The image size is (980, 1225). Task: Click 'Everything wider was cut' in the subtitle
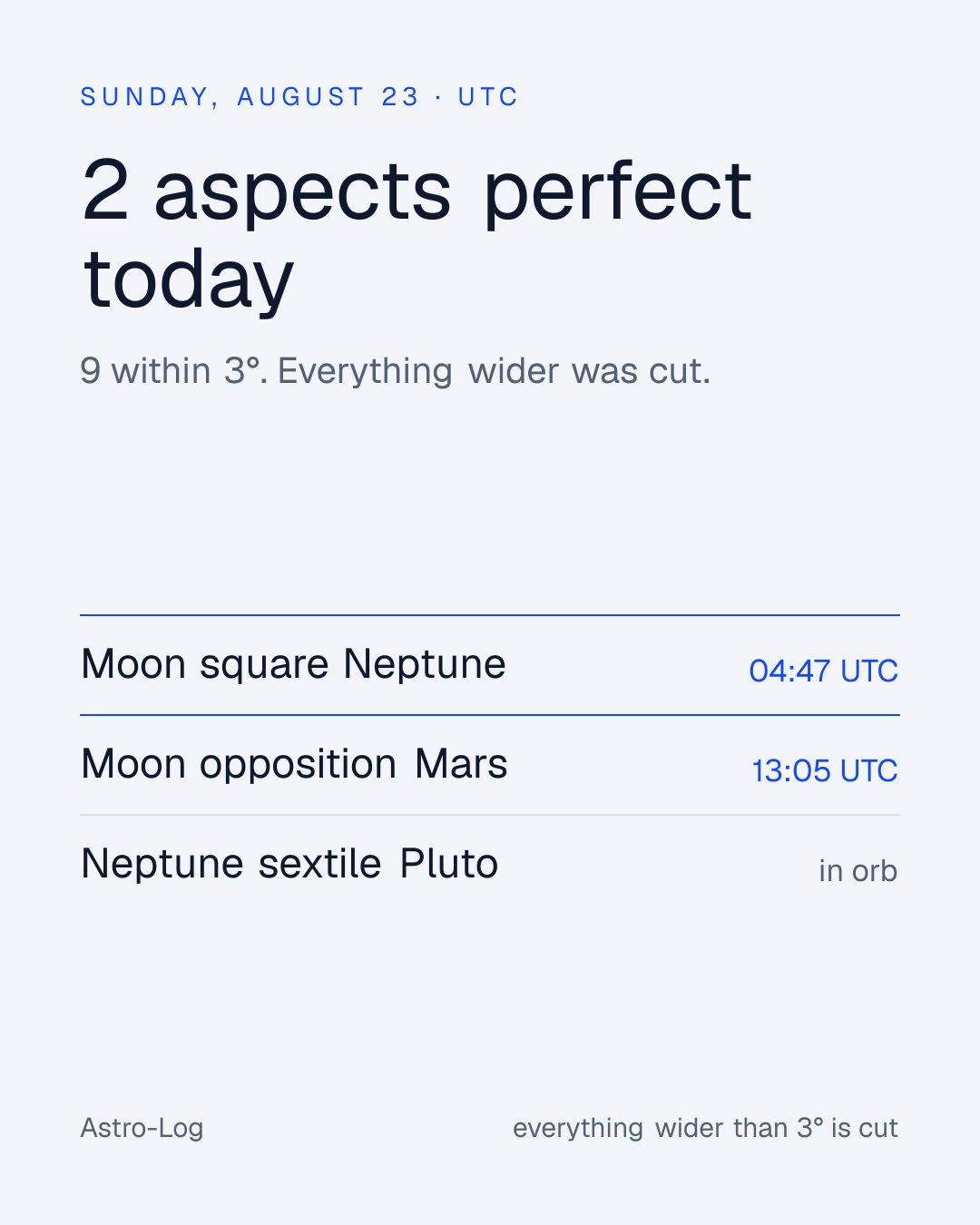pyautogui.click(x=494, y=370)
